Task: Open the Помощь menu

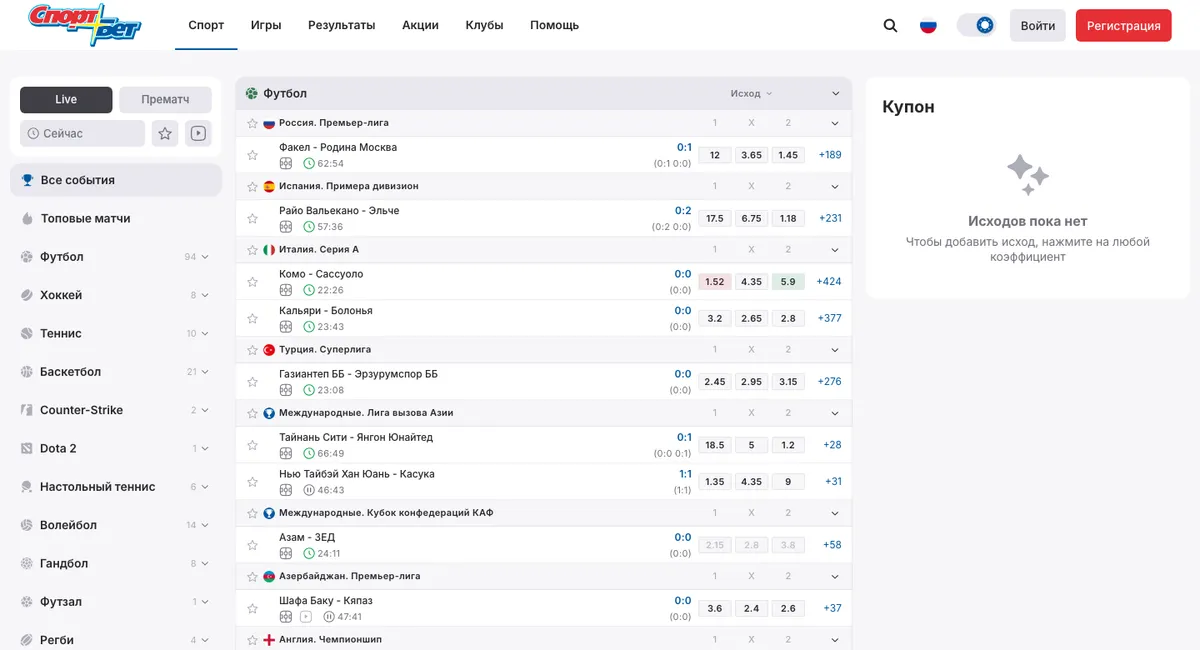Action: coord(554,25)
